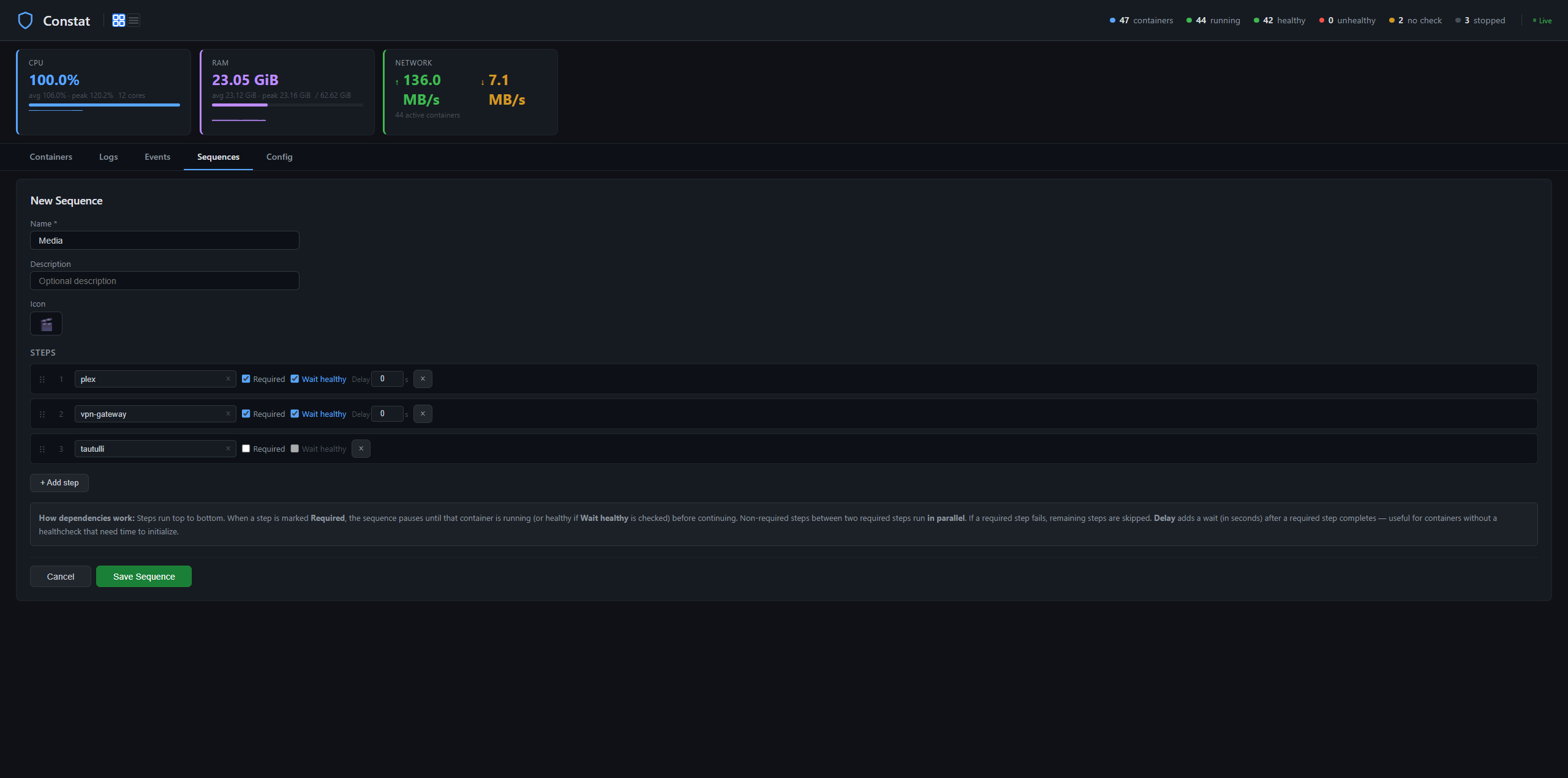Click the New Sequence heading
Image resolution: width=1568 pixels, height=778 pixels.
pos(66,201)
